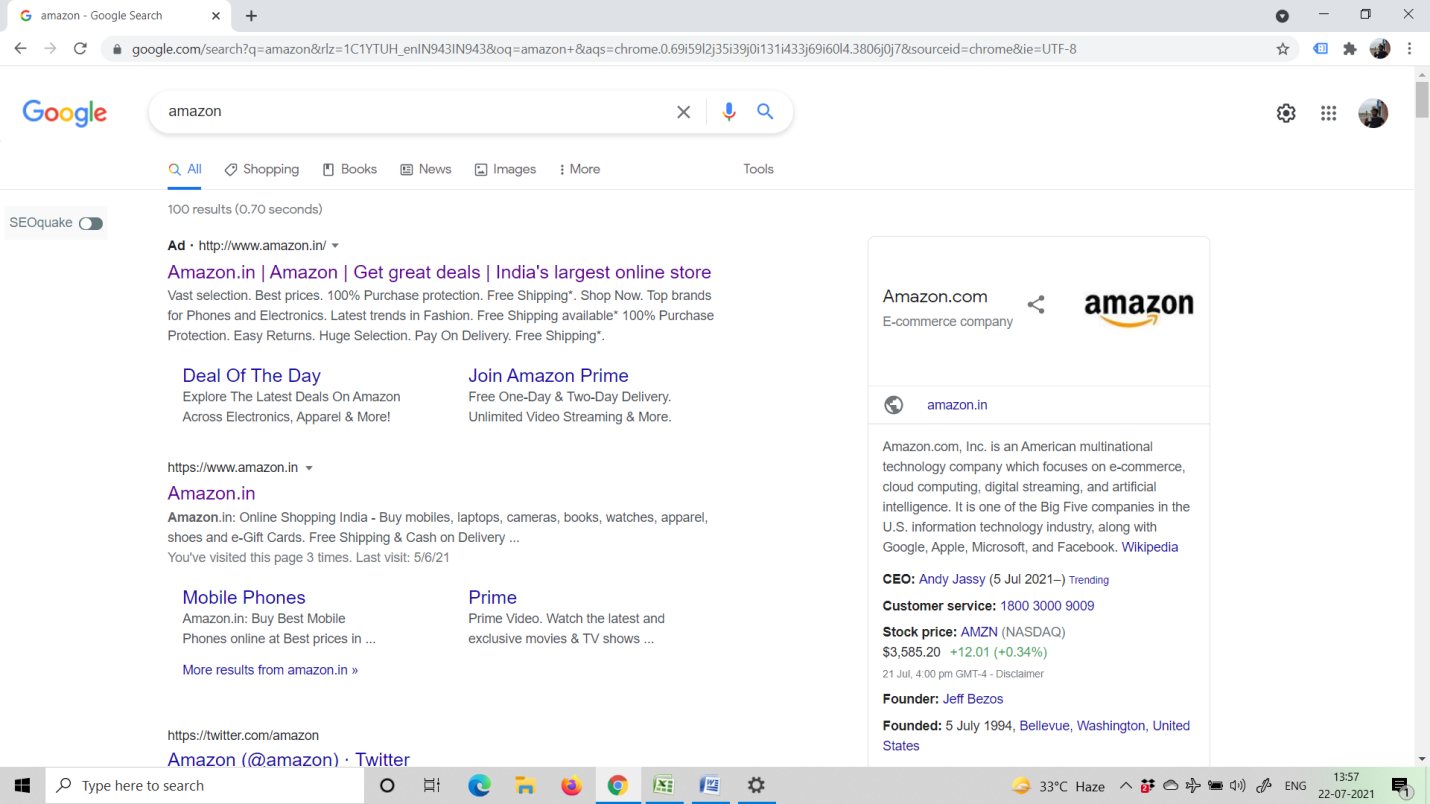1430x804 pixels.
Task: Open Wikipedia link in description
Action: [x=1149, y=547]
